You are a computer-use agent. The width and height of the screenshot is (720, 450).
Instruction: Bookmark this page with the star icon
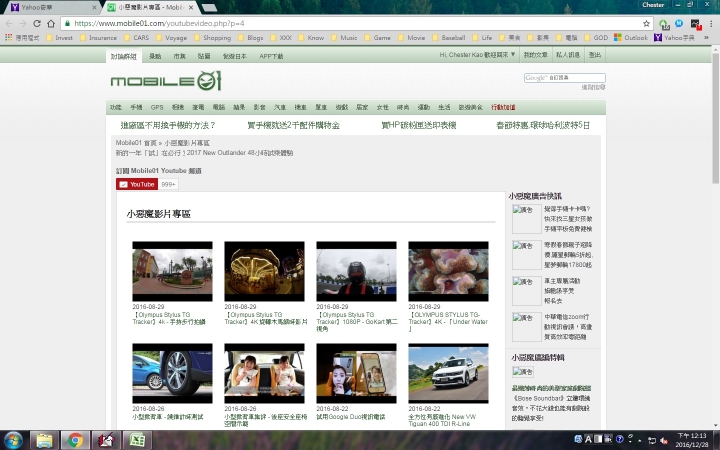click(646, 23)
